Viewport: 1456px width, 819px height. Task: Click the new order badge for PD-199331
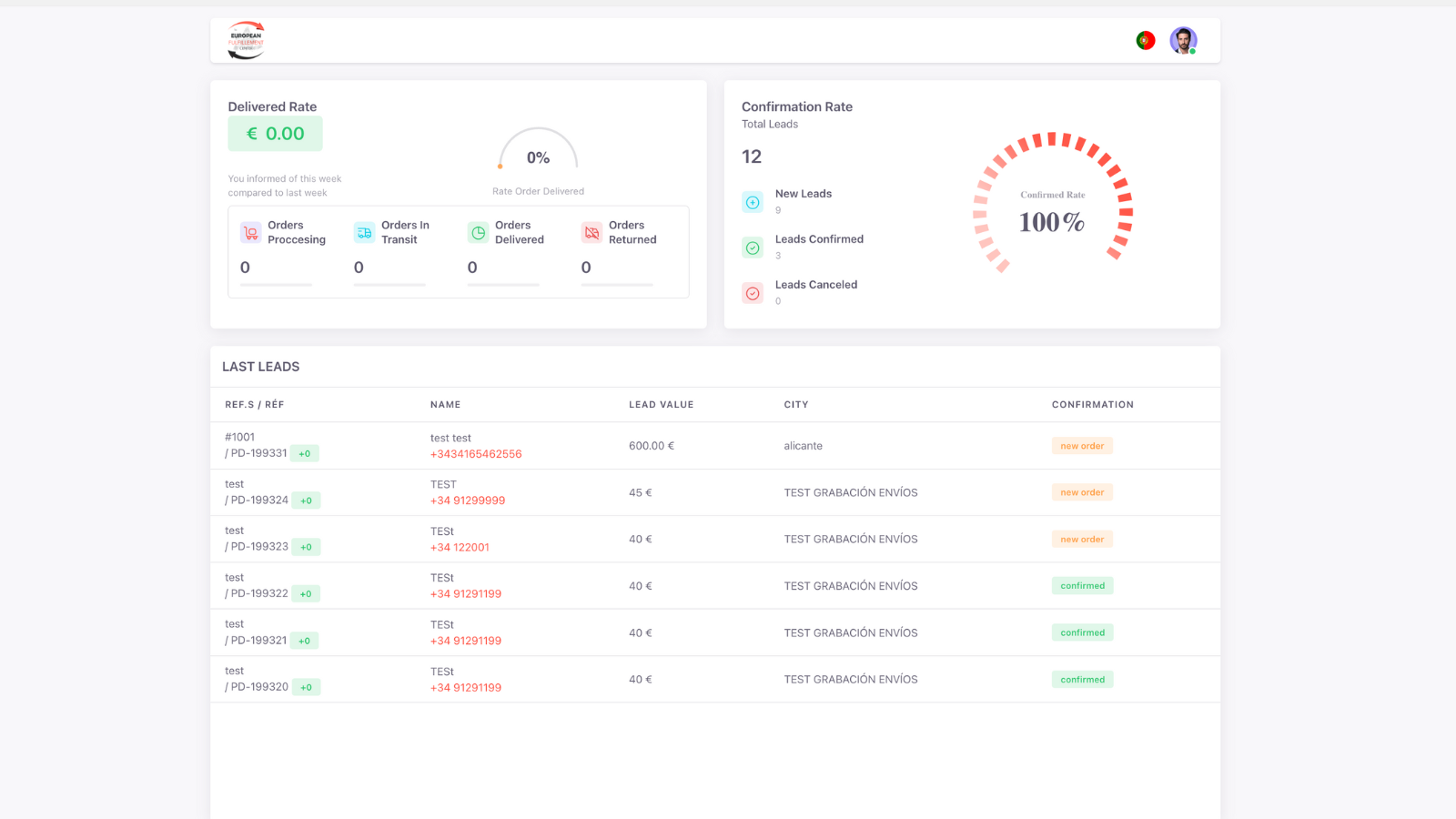1082,446
